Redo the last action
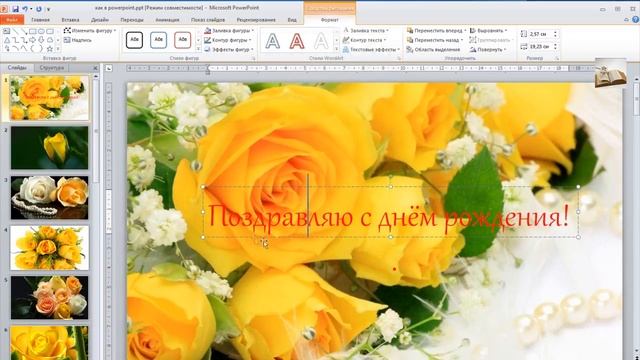The image size is (640, 360). tap(39, 9)
